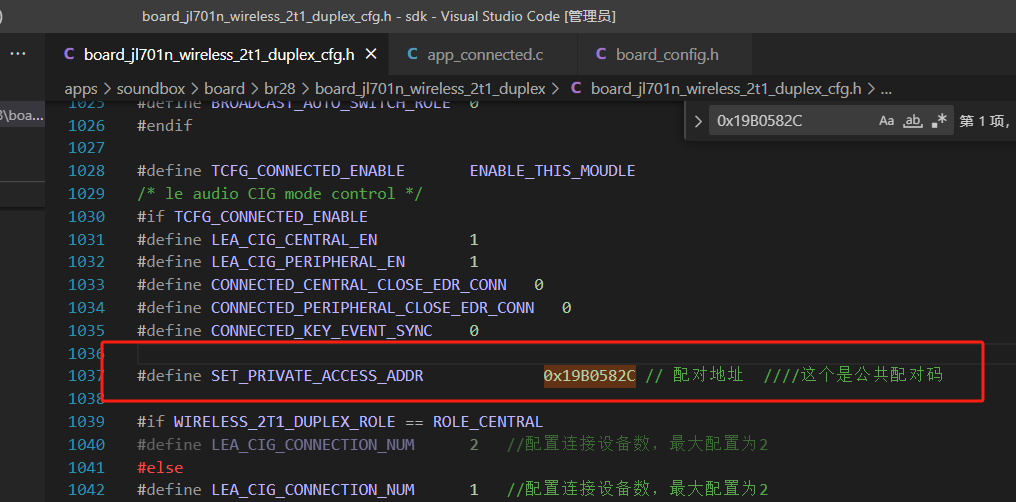Viewport: 1016px width, 502px height.
Task: Select the board_jl701n_wireless_2t1_duplex_cfg.h tab
Action: click(x=219, y=55)
